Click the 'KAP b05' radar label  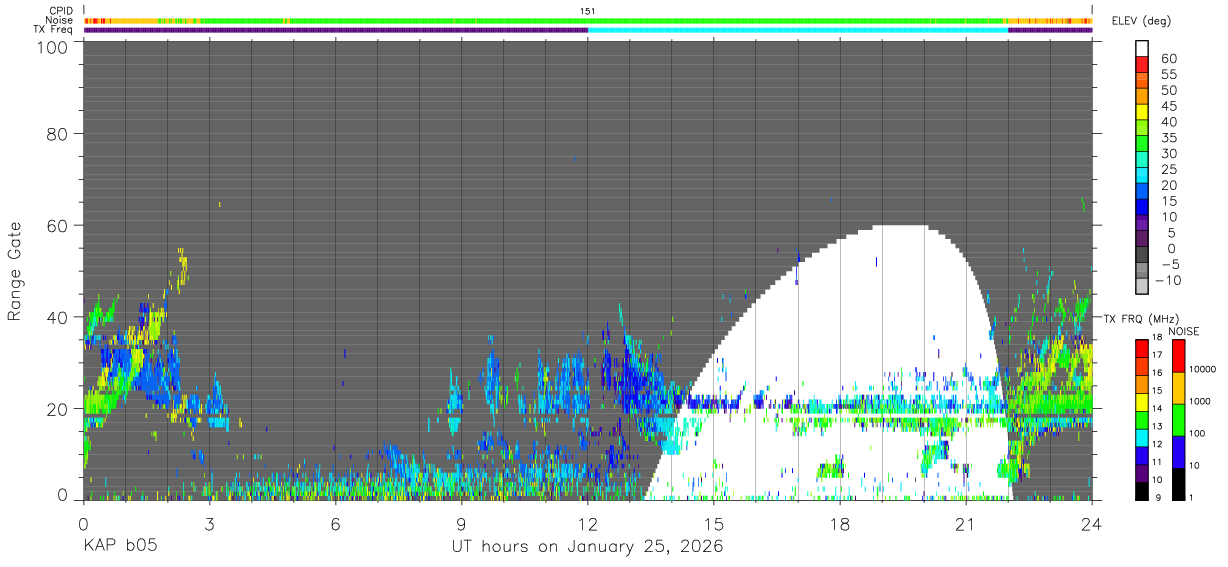pos(120,546)
